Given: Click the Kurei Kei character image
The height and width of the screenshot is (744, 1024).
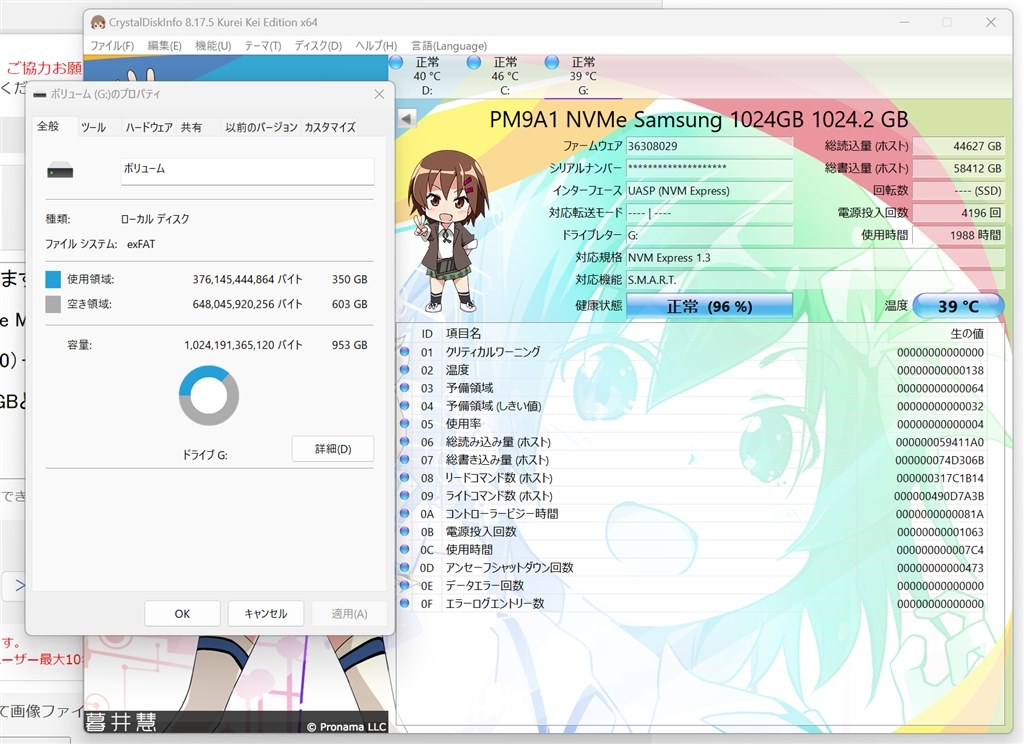Looking at the screenshot, I should tap(447, 230).
